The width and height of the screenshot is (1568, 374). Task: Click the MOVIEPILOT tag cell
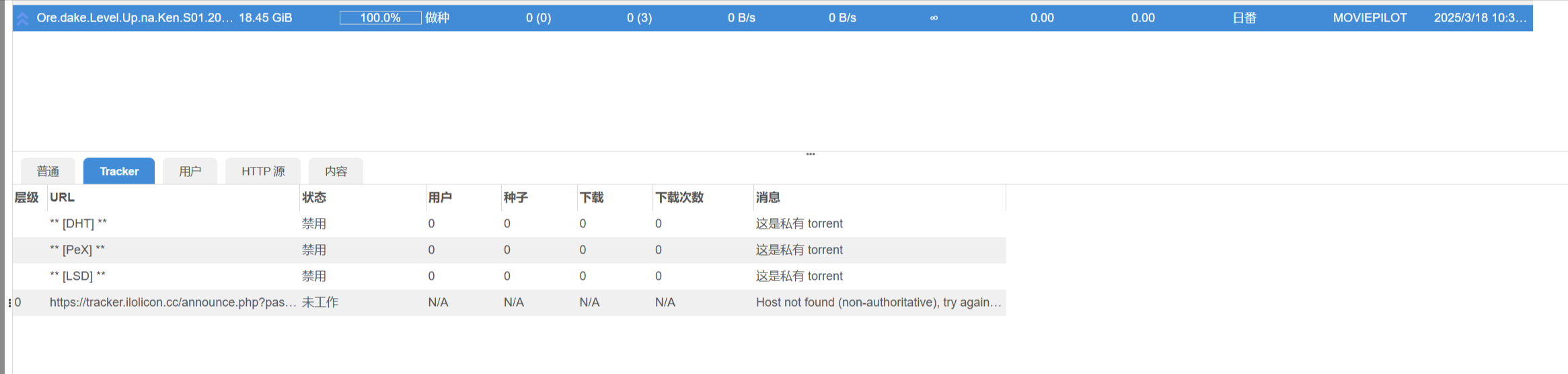[1370, 18]
